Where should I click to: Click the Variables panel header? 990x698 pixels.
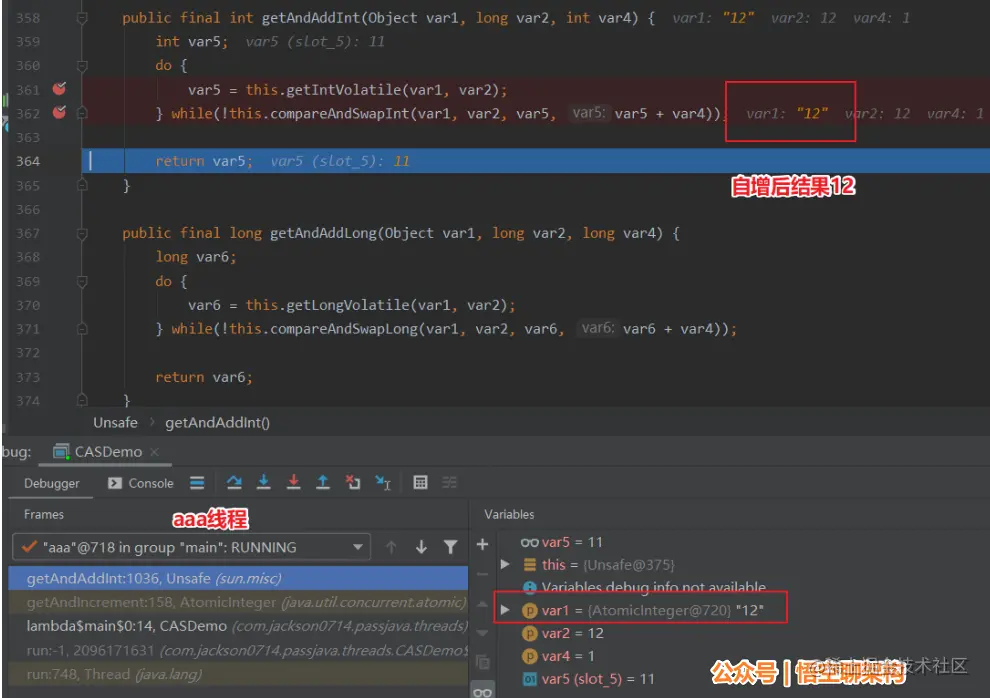[509, 514]
